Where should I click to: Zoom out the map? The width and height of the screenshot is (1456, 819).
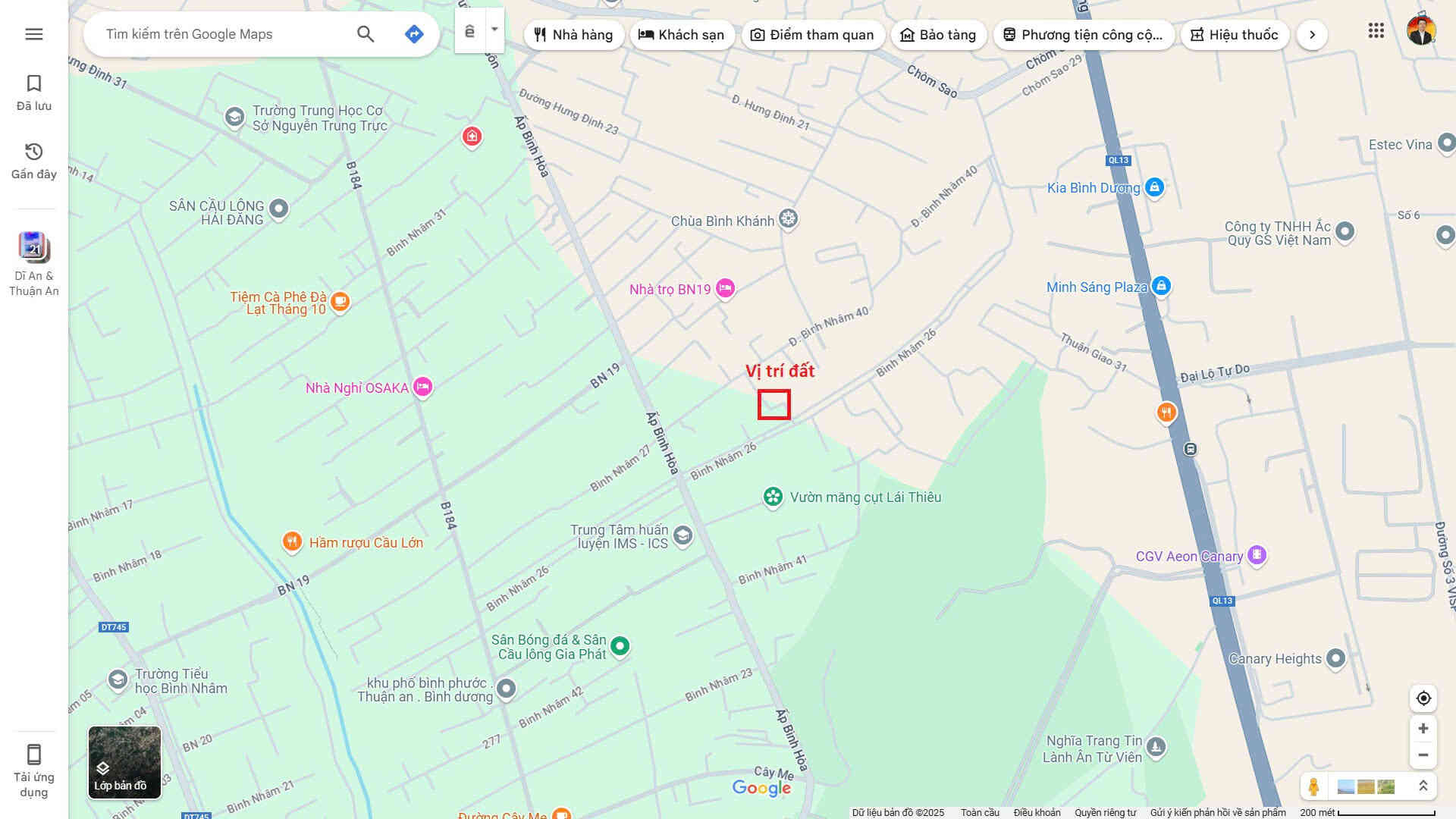[1423, 755]
